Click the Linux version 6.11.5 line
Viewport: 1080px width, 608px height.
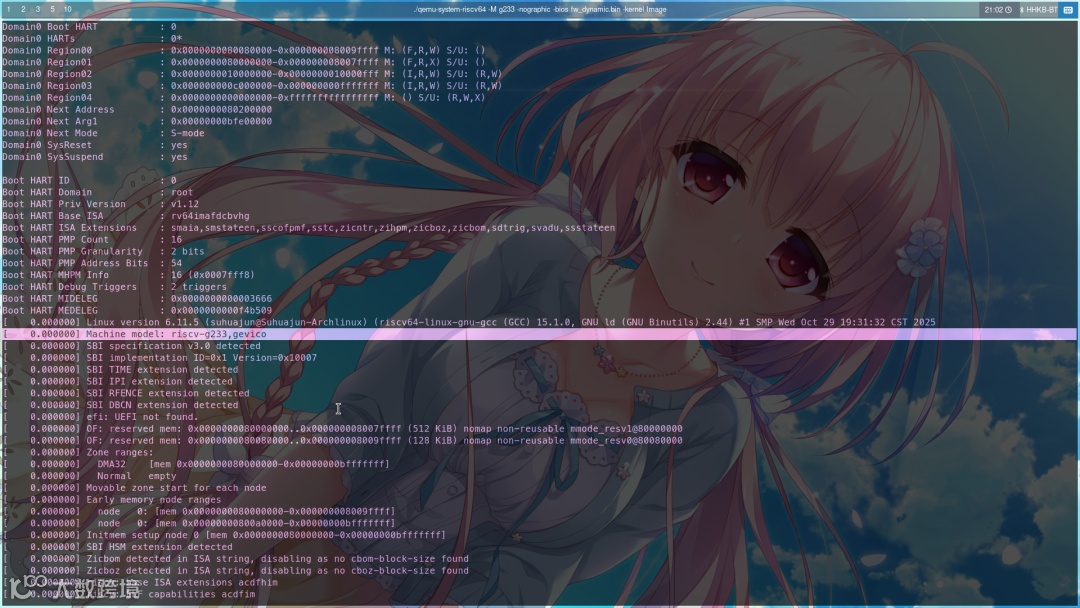click(x=468, y=322)
